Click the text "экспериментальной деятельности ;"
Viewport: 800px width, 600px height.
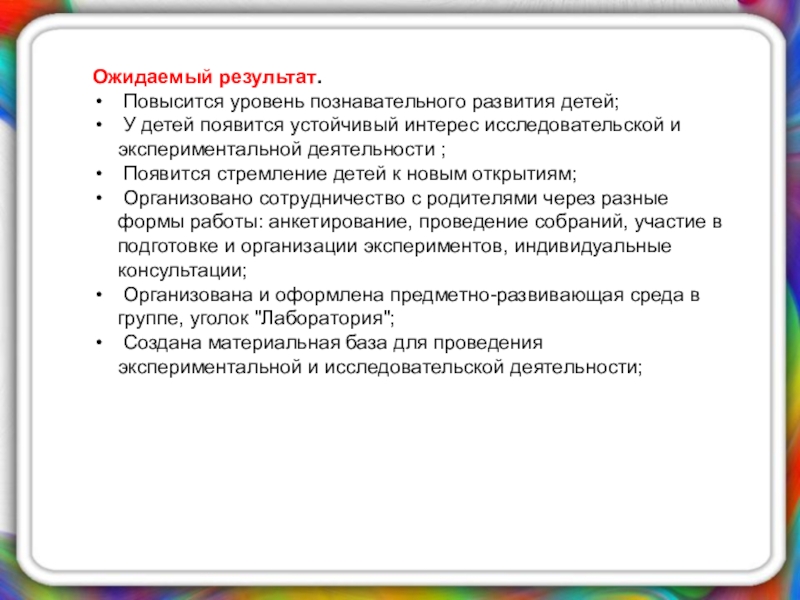[x=282, y=150]
